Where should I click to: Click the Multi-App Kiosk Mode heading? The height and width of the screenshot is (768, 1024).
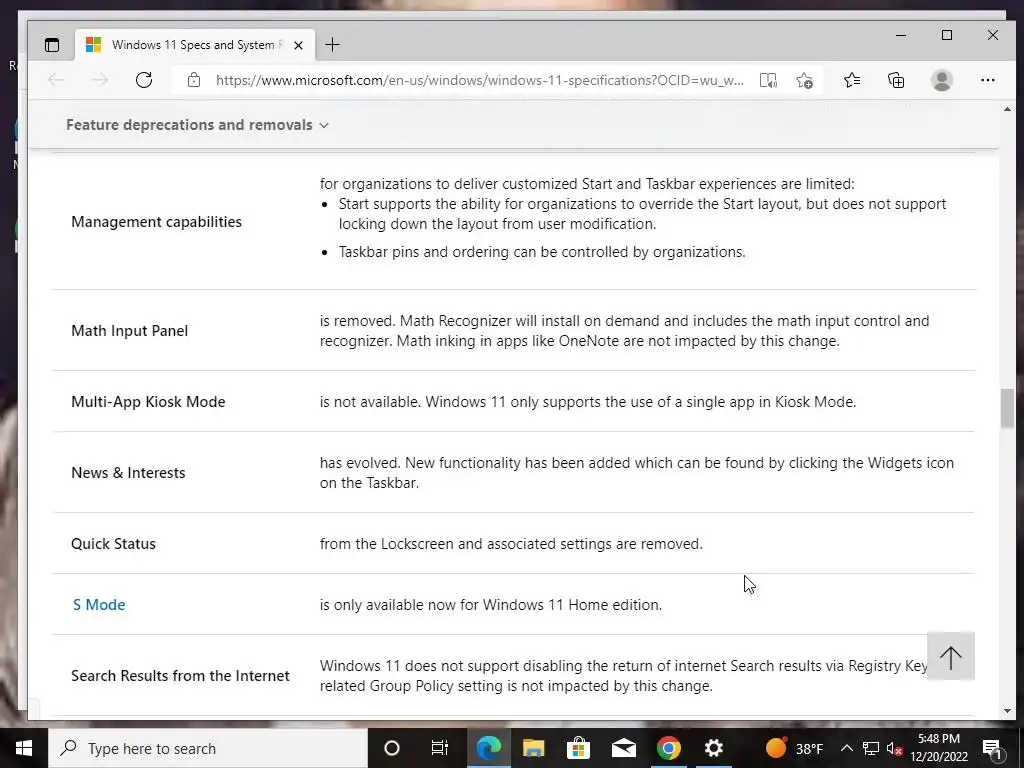pyautogui.click(x=148, y=402)
